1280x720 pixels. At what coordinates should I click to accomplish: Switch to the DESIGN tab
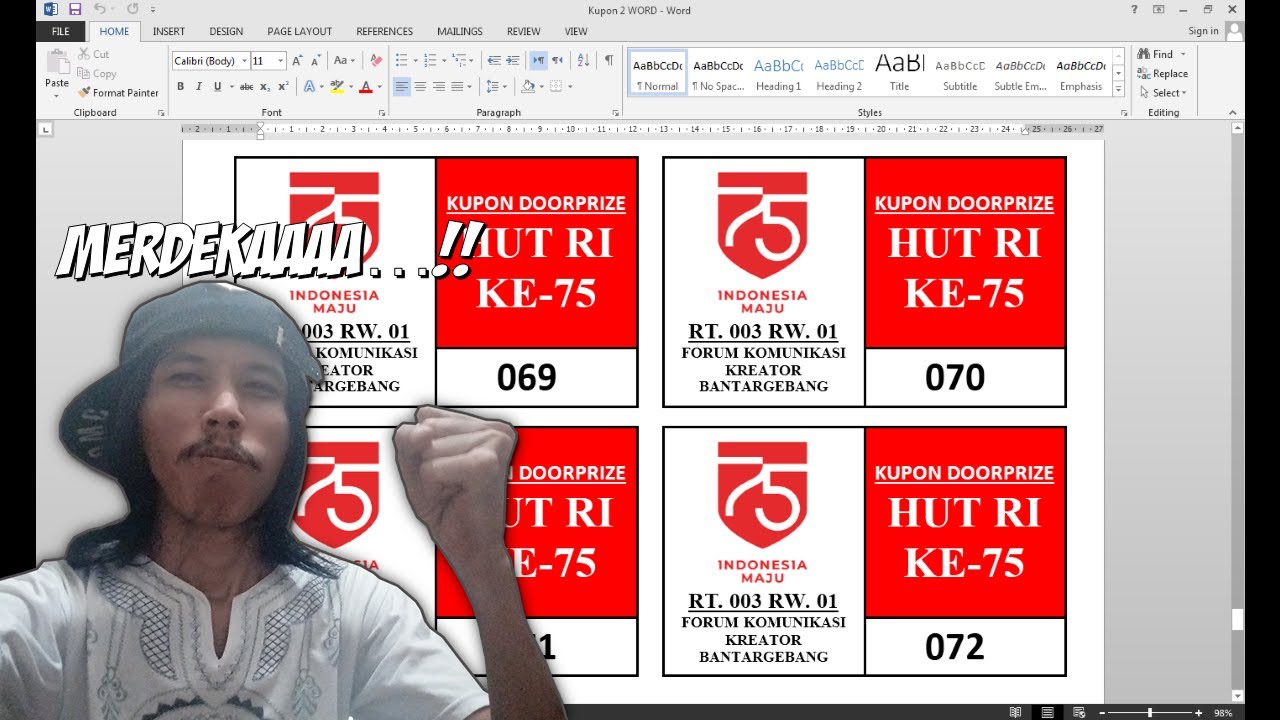click(x=226, y=31)
